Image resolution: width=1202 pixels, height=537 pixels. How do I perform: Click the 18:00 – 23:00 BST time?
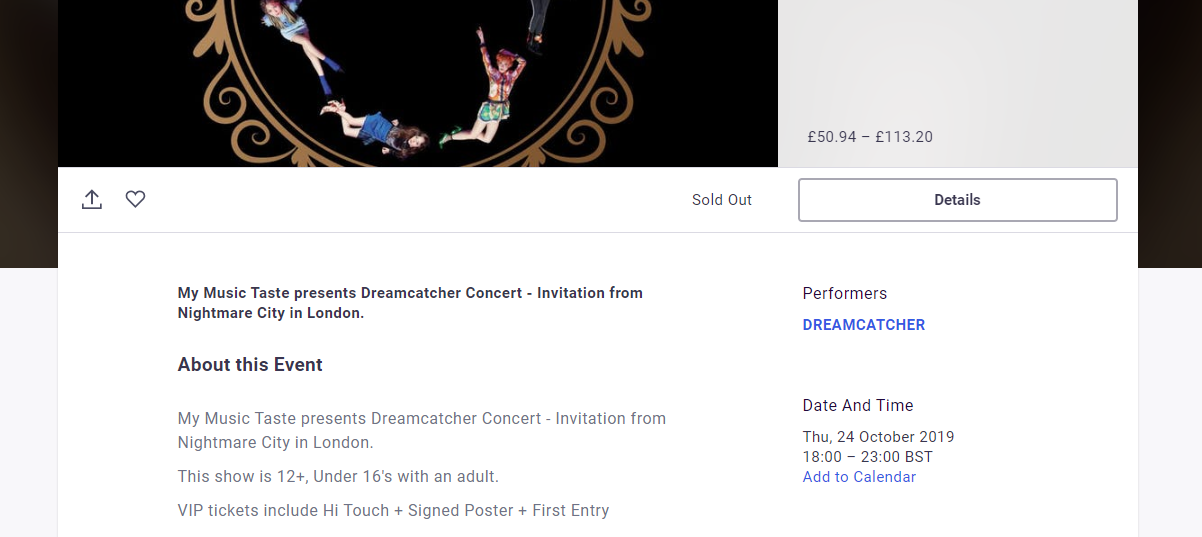tap(867, 457)
